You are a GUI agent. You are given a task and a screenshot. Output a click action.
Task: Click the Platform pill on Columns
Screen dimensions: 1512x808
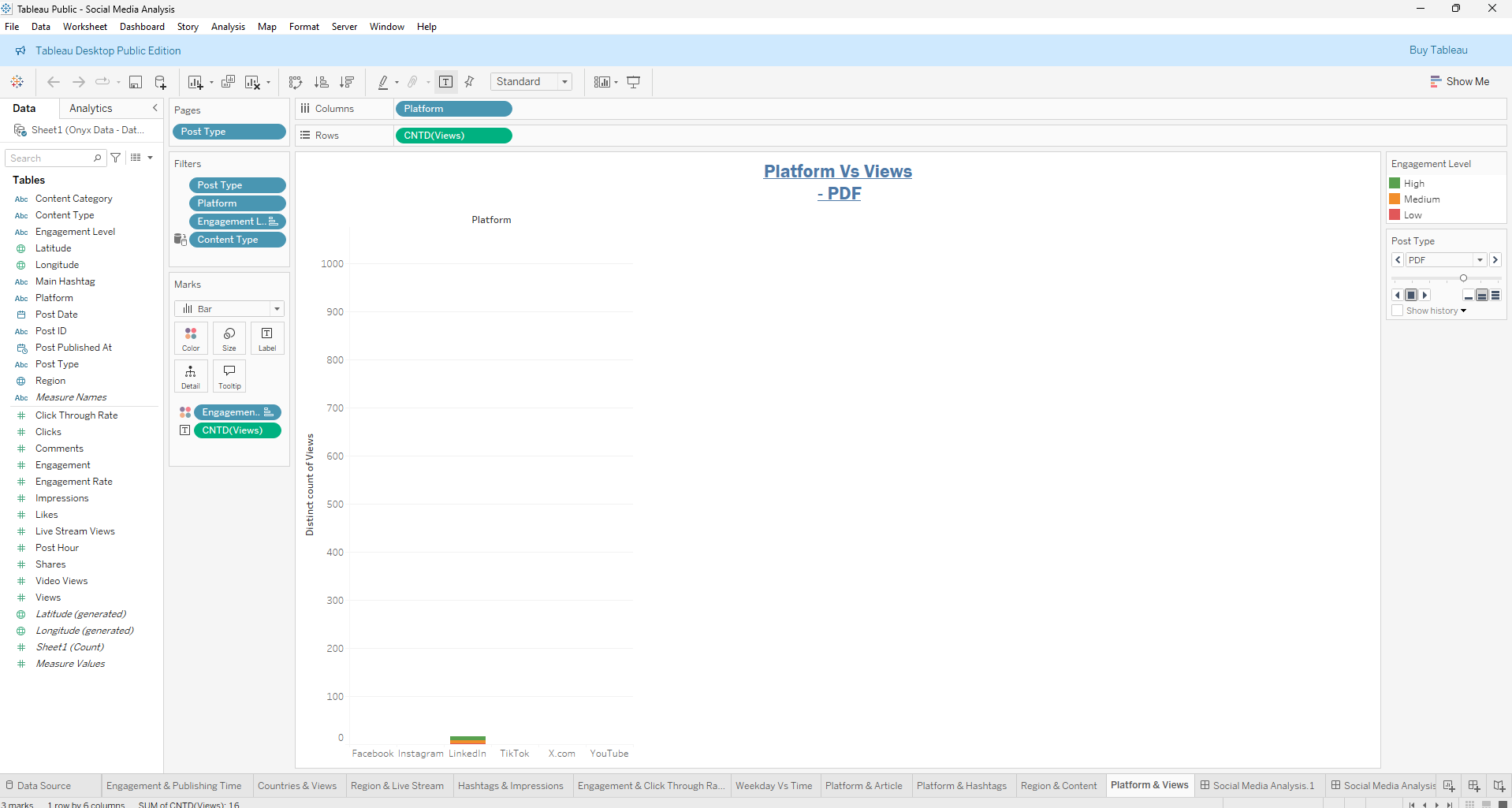click(454, 109)
